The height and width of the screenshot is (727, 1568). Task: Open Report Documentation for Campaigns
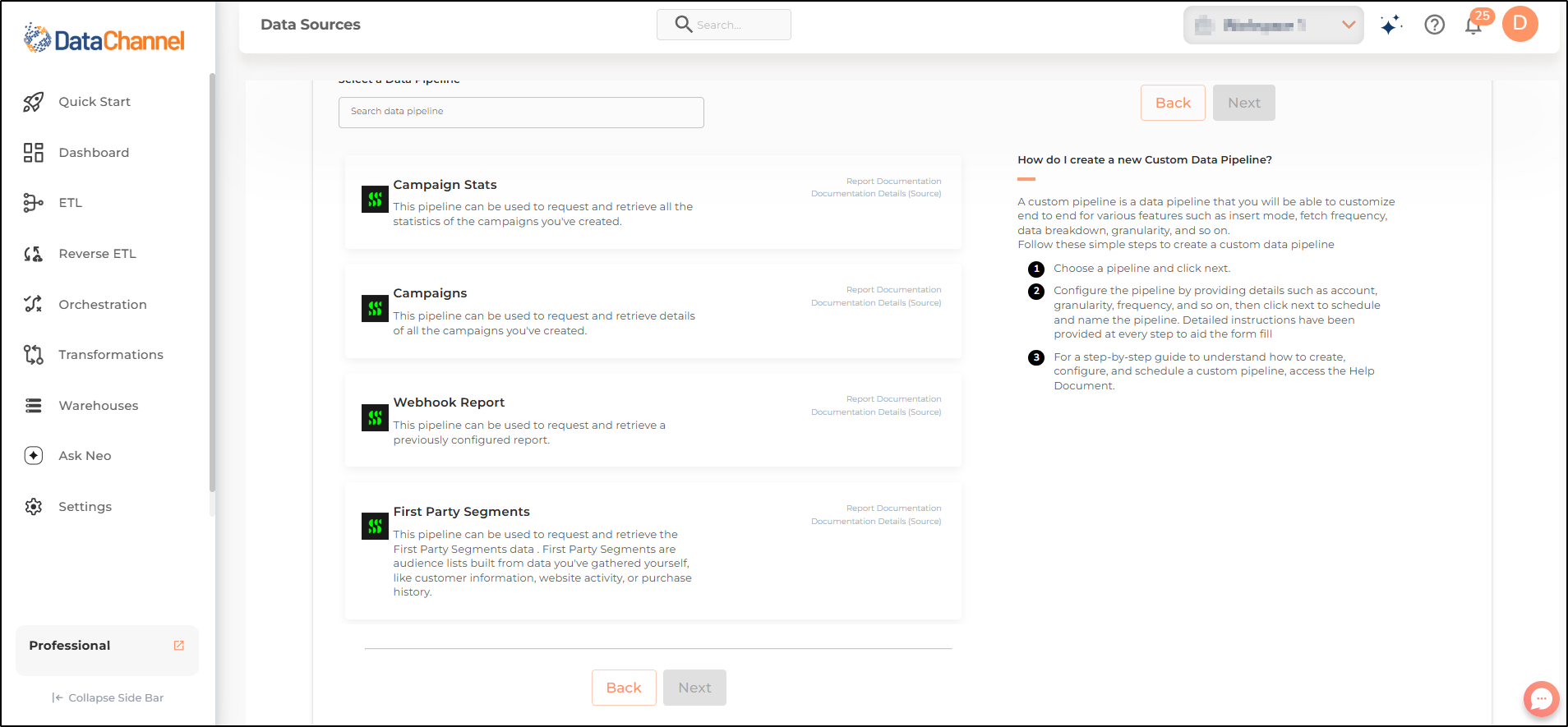tap(893, 290)
